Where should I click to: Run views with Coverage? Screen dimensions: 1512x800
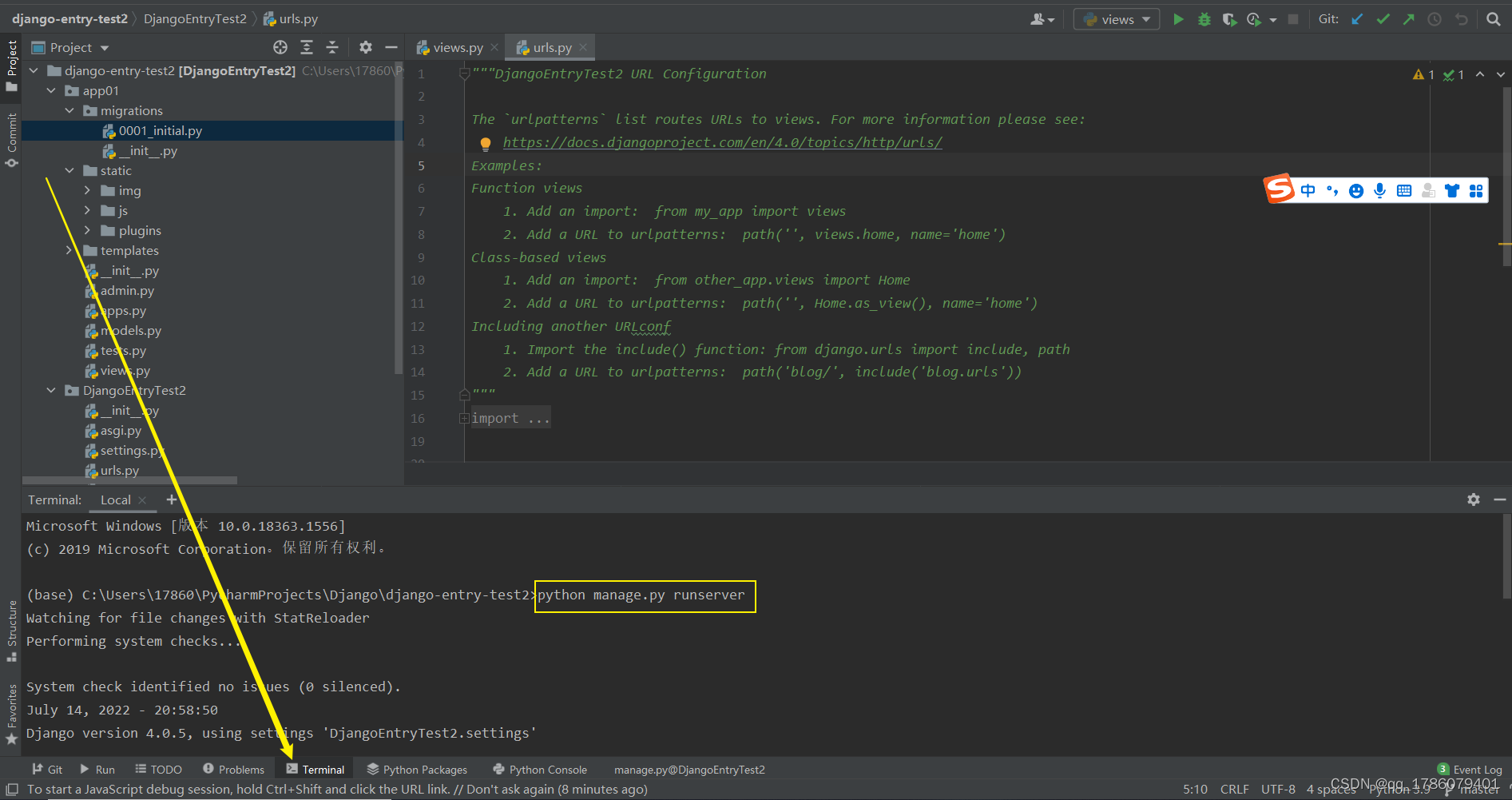(x=1230, y=18)
